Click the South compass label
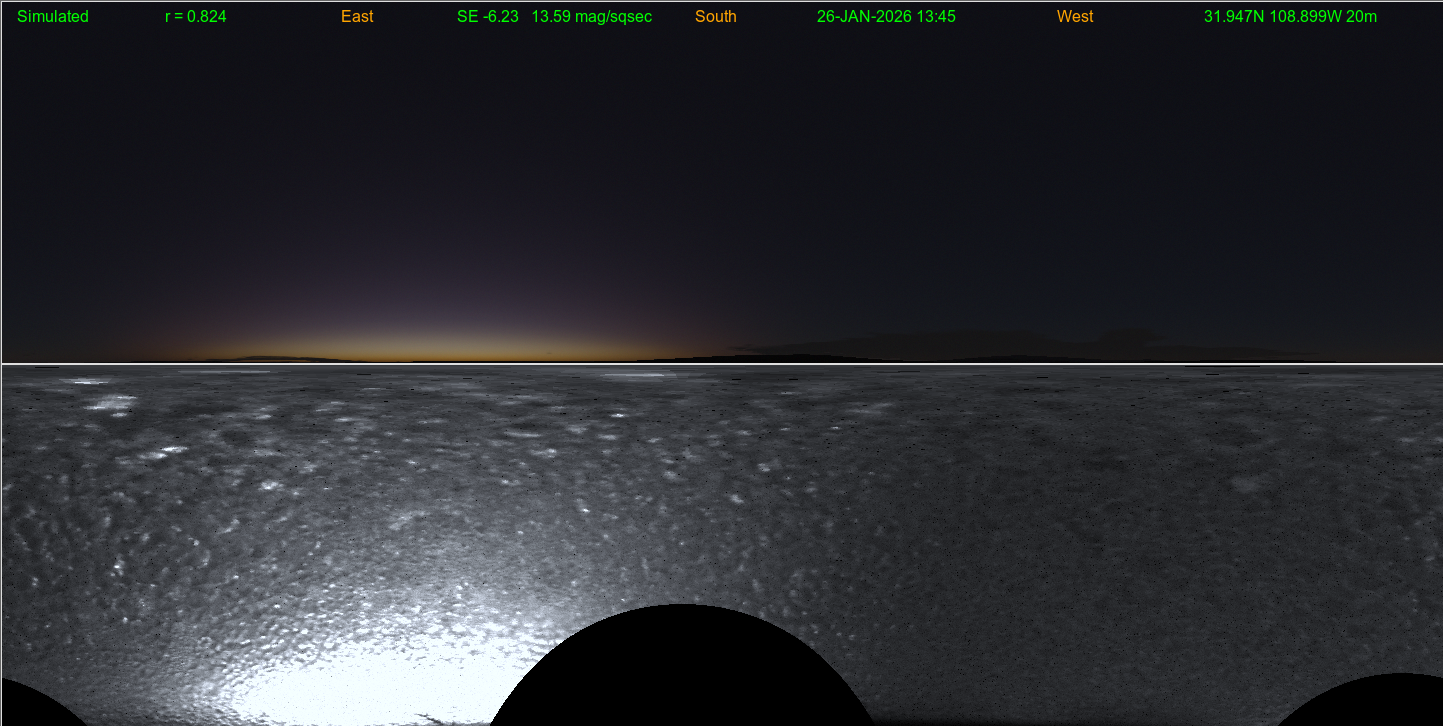 tap(716, 17)
